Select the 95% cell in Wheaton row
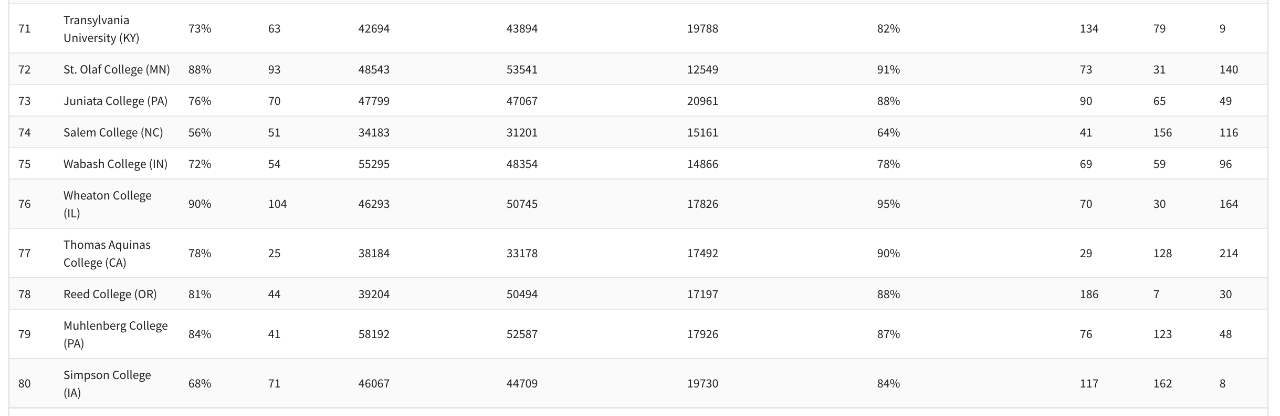 [x=888, y=204]
